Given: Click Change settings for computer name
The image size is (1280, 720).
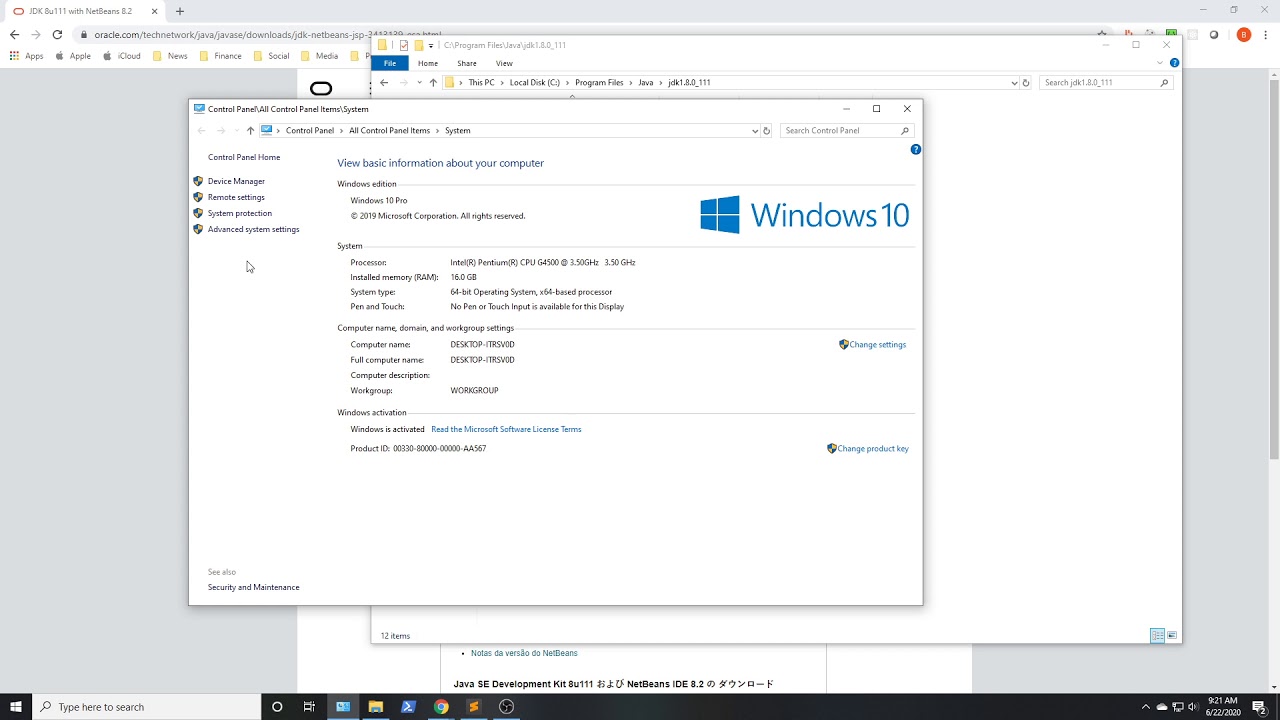Looking at the screenshot, I should click(x=877, y=344).
